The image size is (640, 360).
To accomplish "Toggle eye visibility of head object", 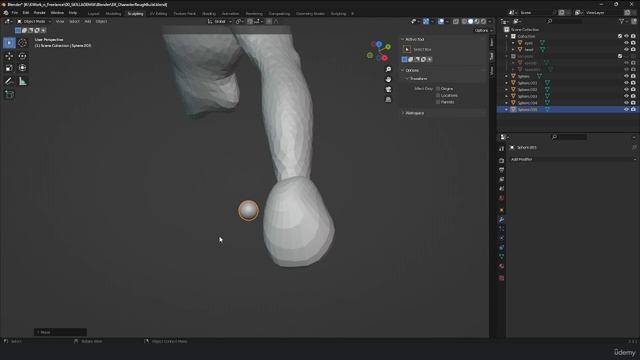I will click(627, 49).
